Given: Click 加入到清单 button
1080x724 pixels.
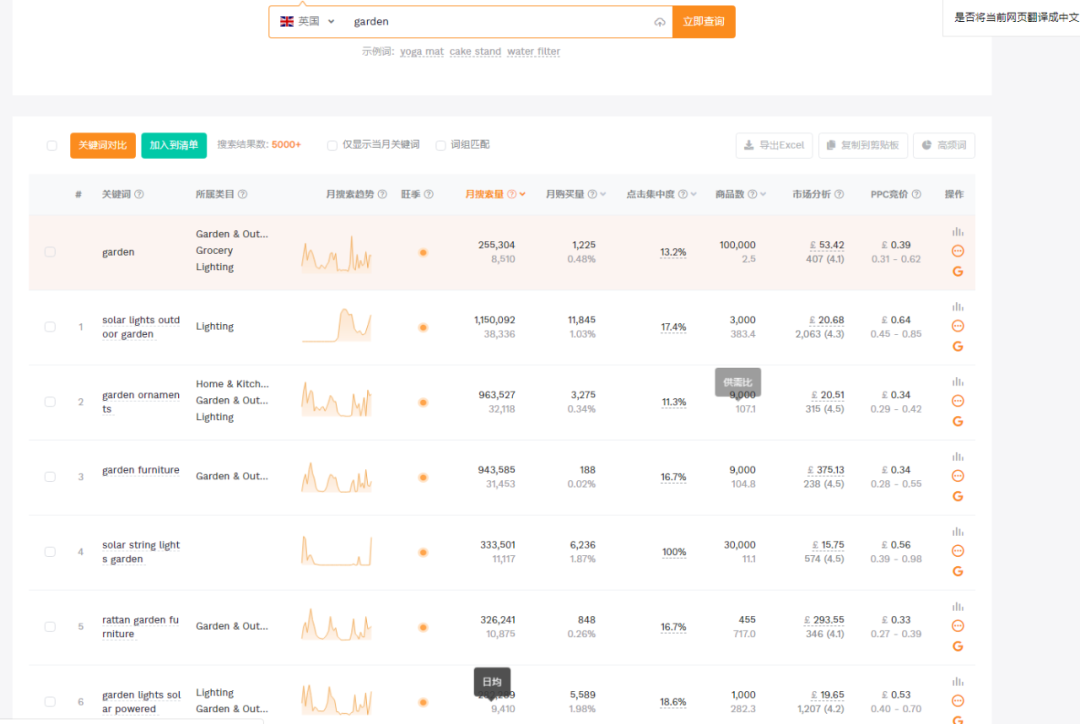Looking at the screenshot, I should point(174,145).
